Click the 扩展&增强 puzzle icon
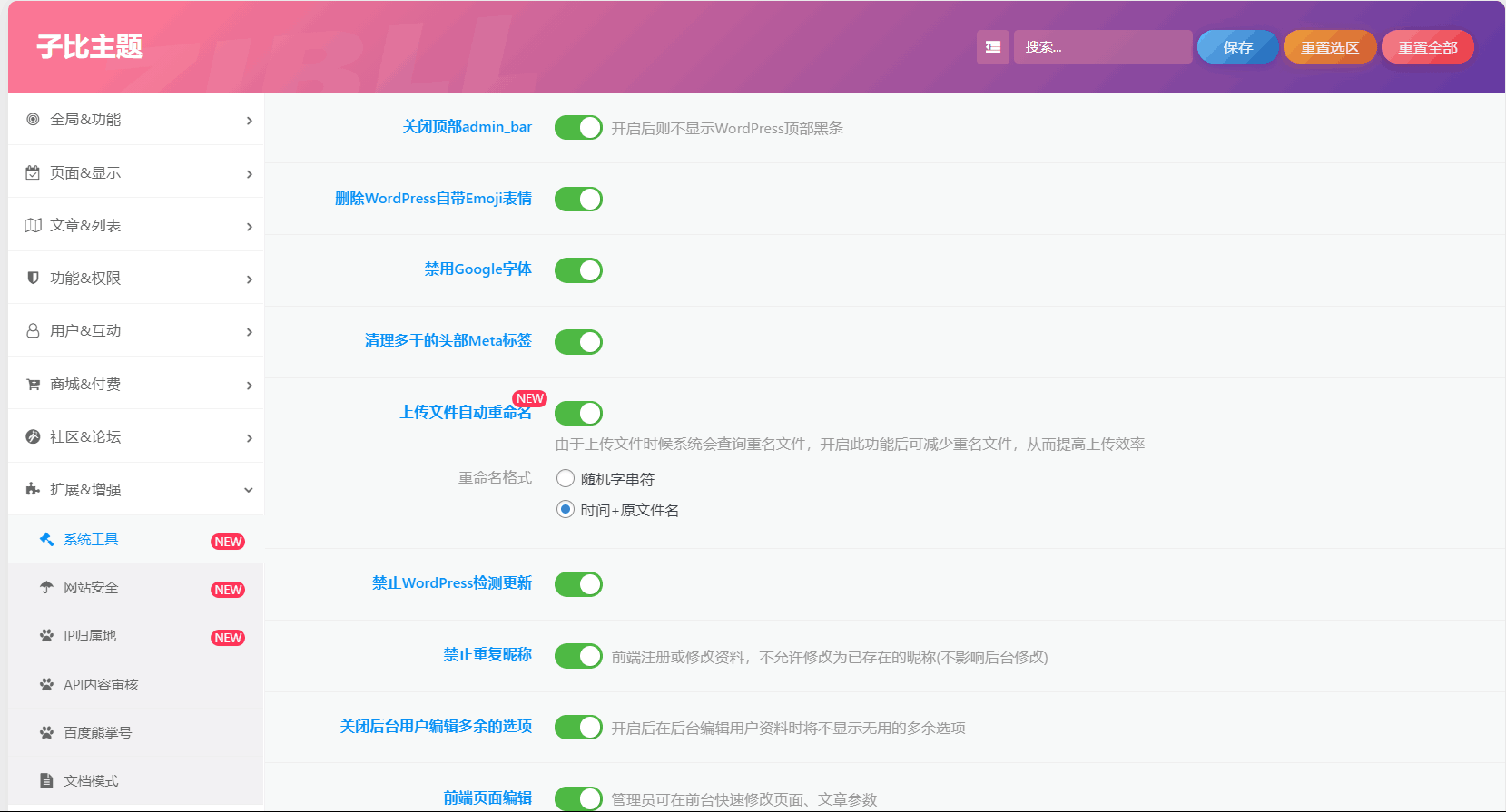The image size is (1506, 812). click(33, 489)
